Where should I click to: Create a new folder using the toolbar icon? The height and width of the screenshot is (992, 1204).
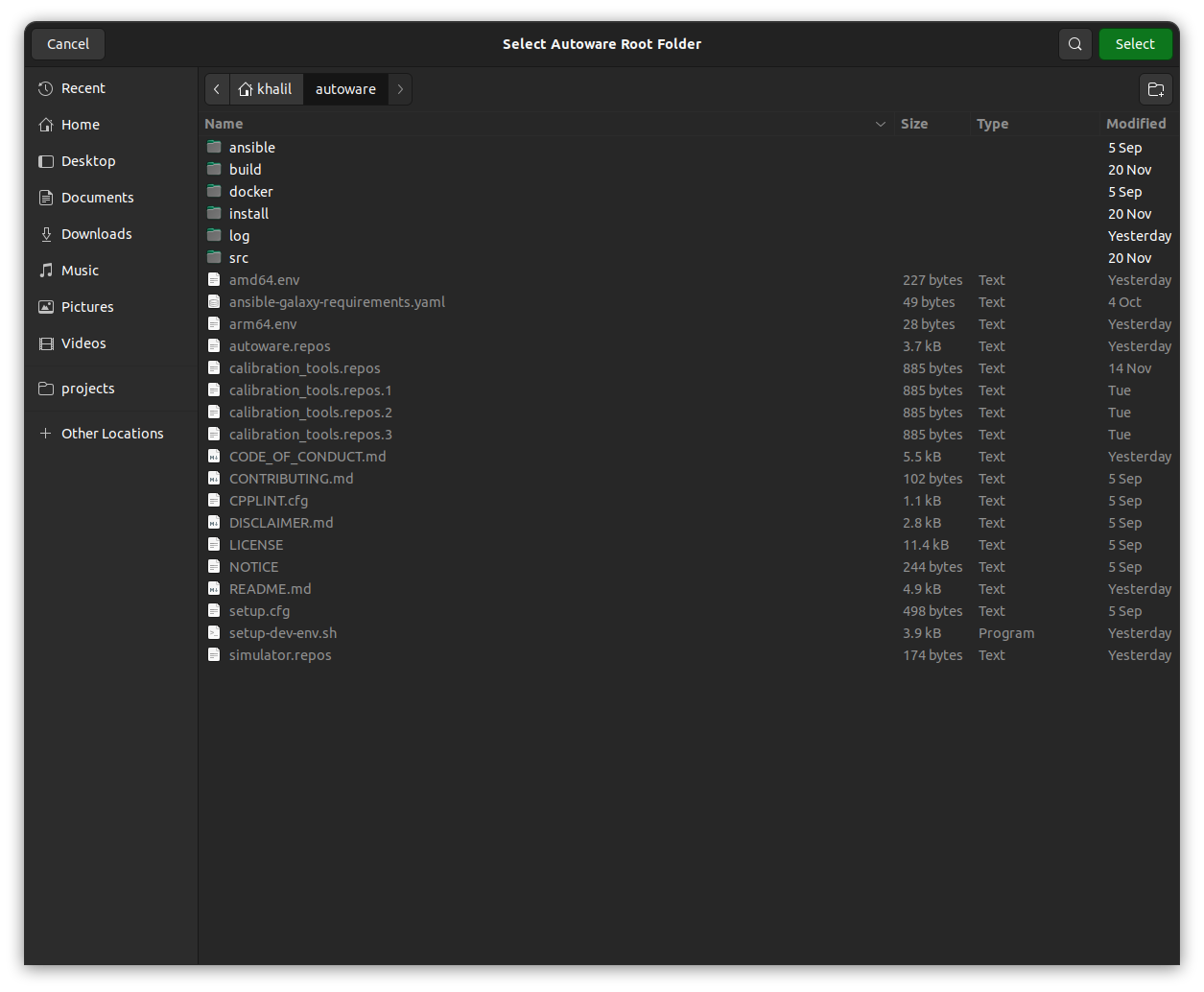(x=1156, y=88)
